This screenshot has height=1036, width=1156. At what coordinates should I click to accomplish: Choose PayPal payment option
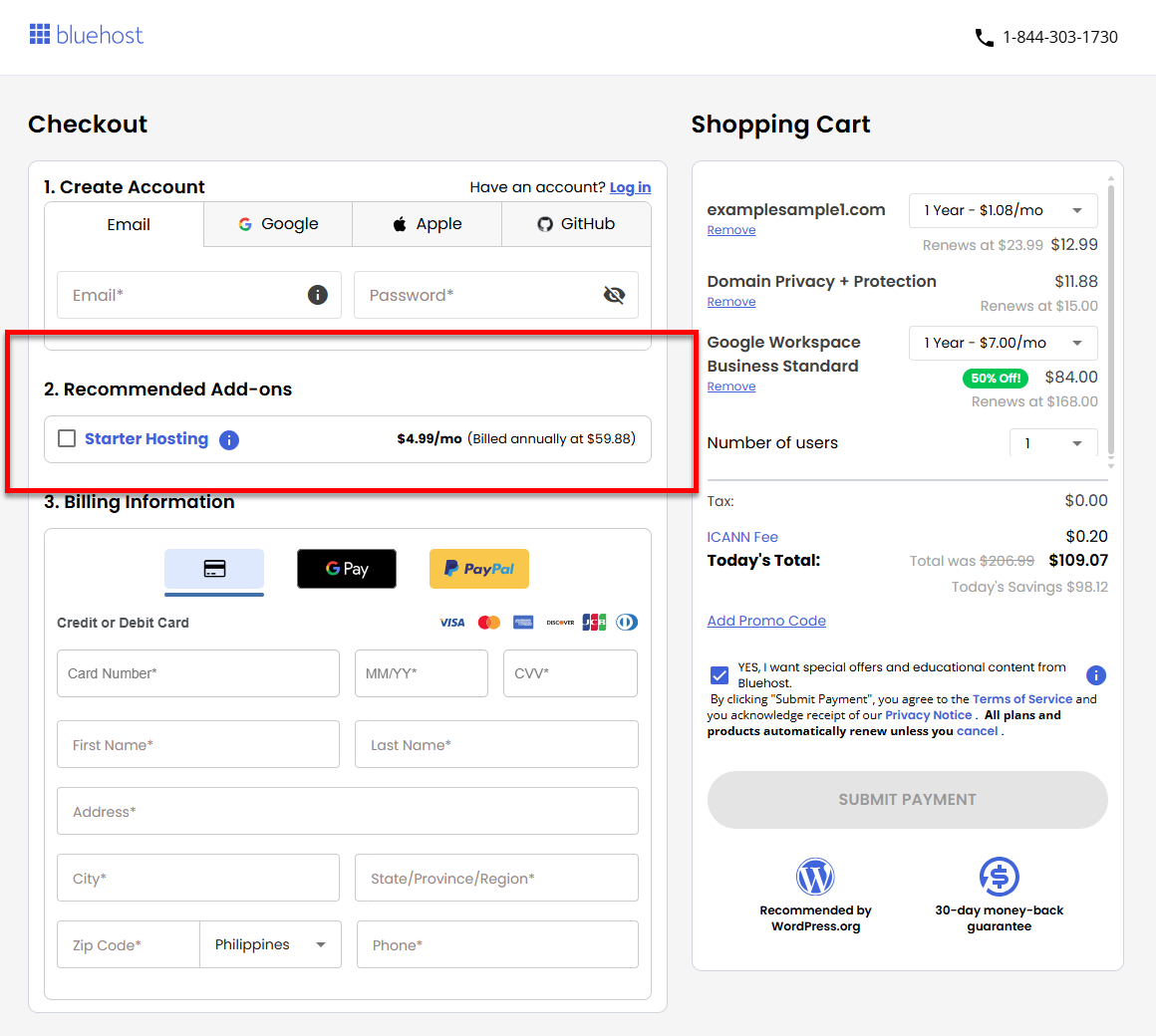479,569
